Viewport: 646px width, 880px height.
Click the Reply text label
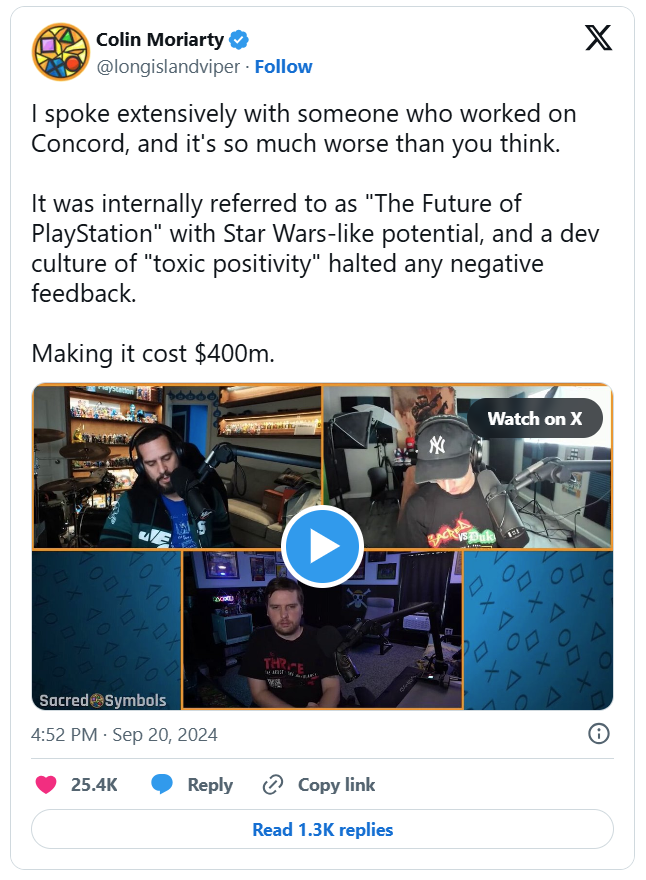(210, 785)
